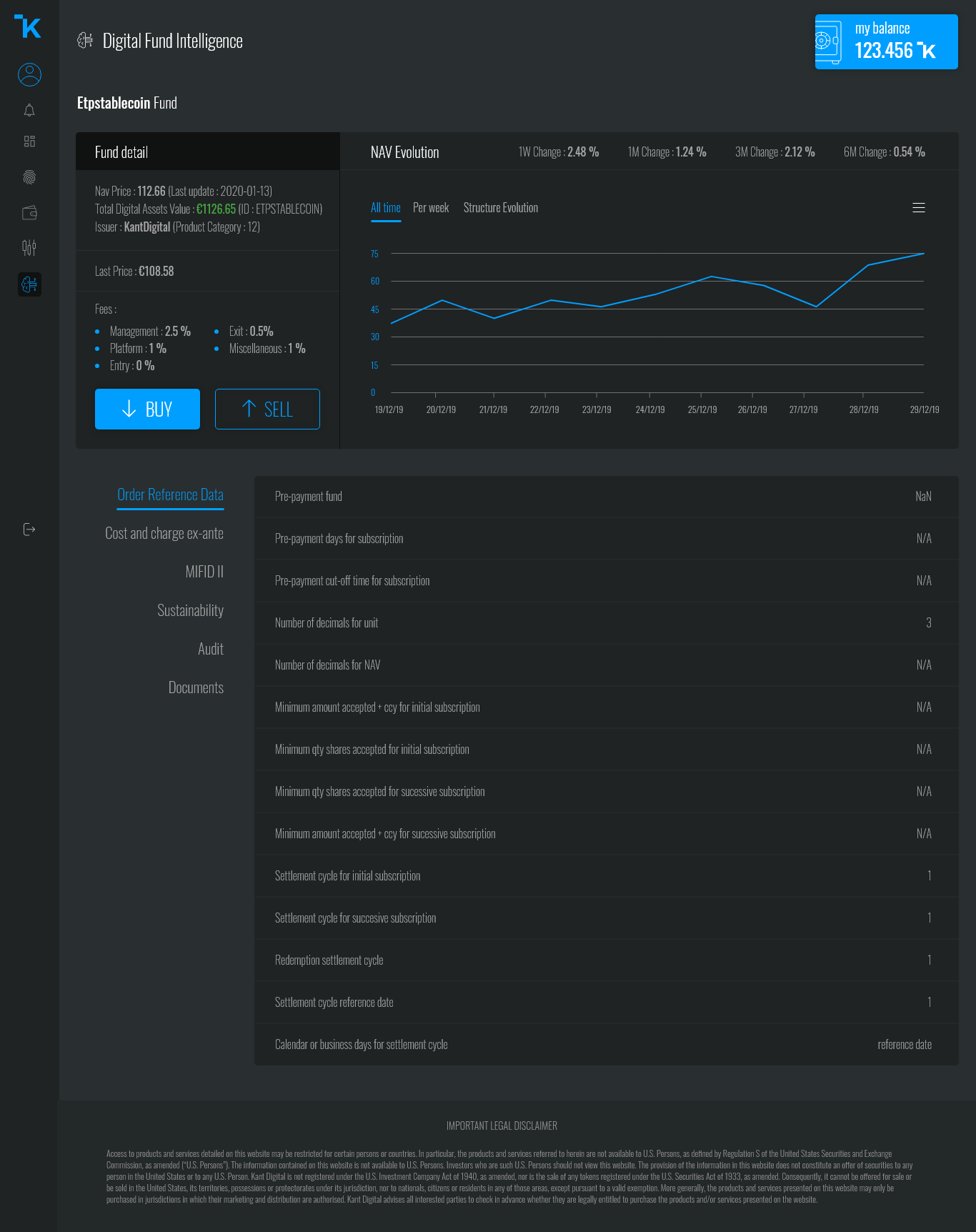
Task: Select the MIFID II section
Action: [204, 572]
